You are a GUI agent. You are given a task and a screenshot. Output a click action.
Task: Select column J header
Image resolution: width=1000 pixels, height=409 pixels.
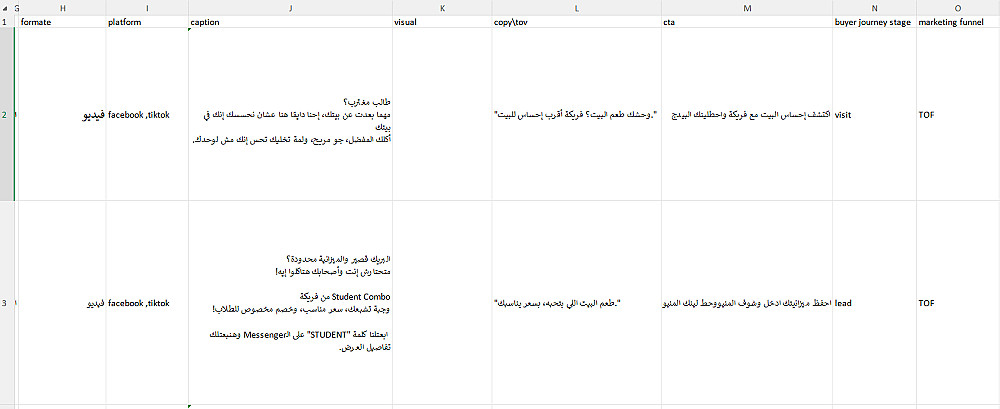pos(291,8)
